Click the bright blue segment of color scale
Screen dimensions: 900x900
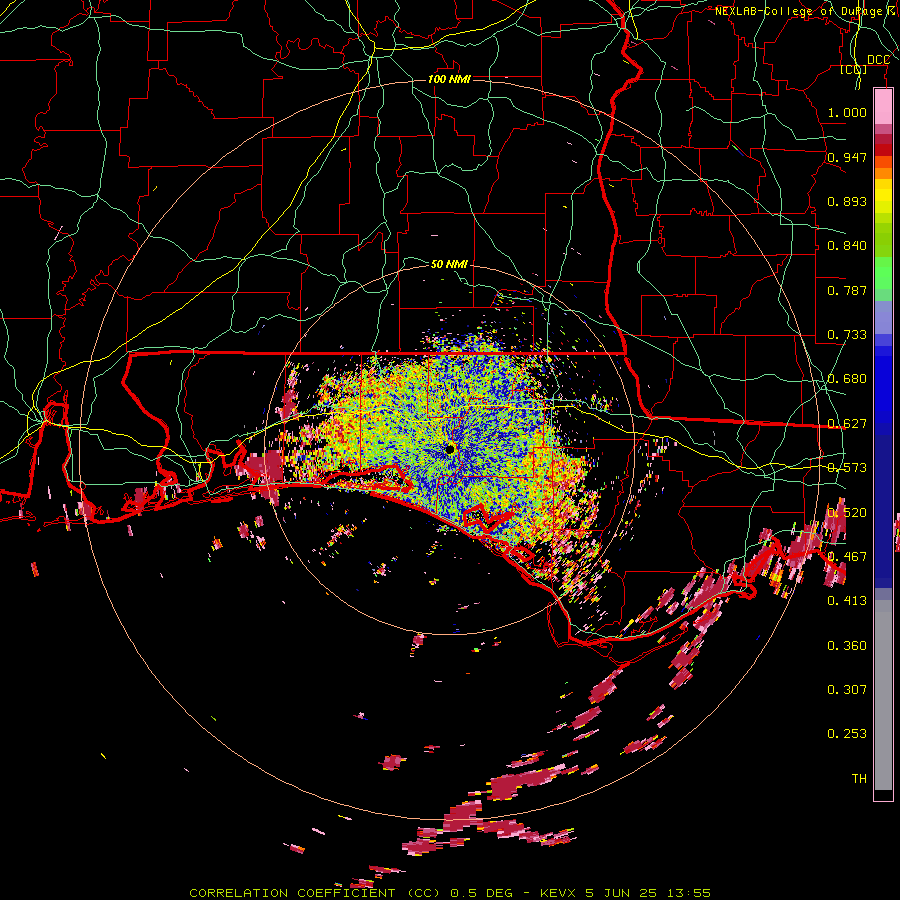[x=883, y=390]
